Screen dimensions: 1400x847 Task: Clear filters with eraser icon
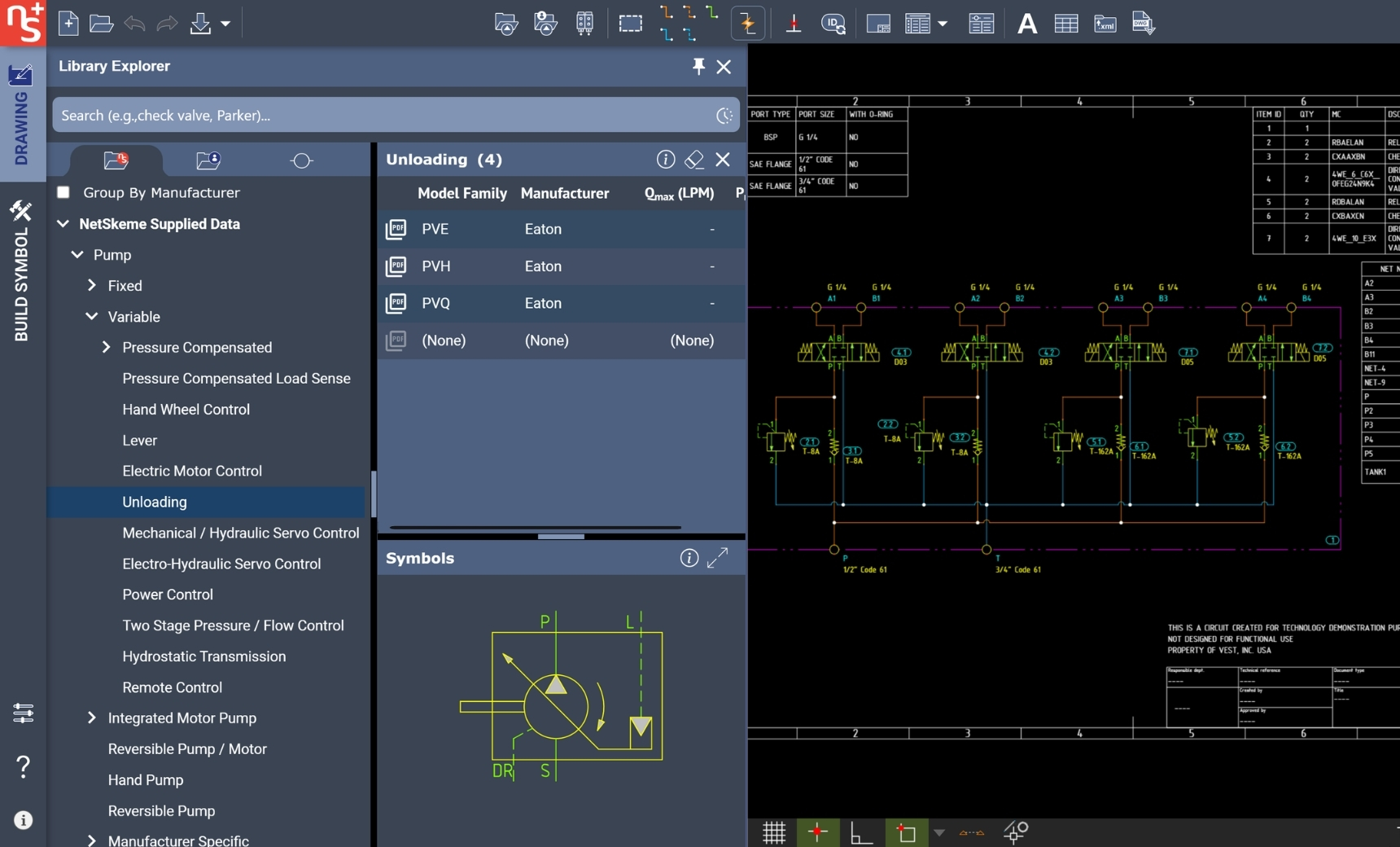(694, 160)
